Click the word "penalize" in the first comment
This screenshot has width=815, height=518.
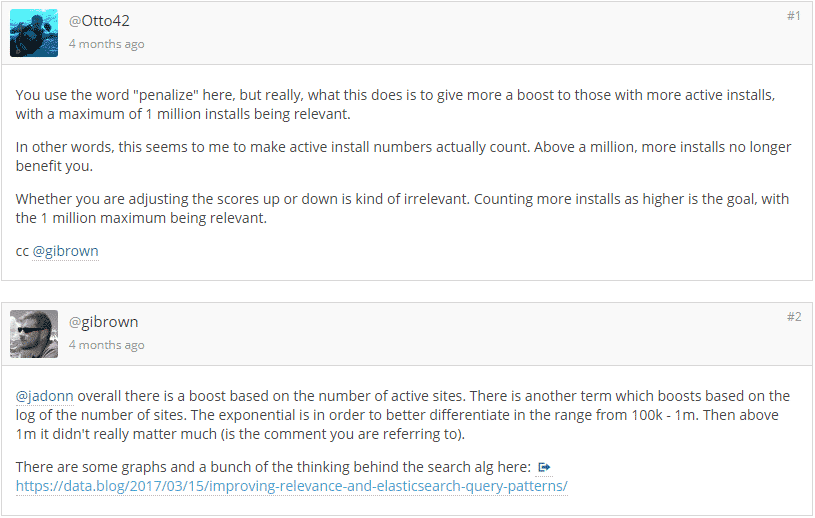point(166,96)
